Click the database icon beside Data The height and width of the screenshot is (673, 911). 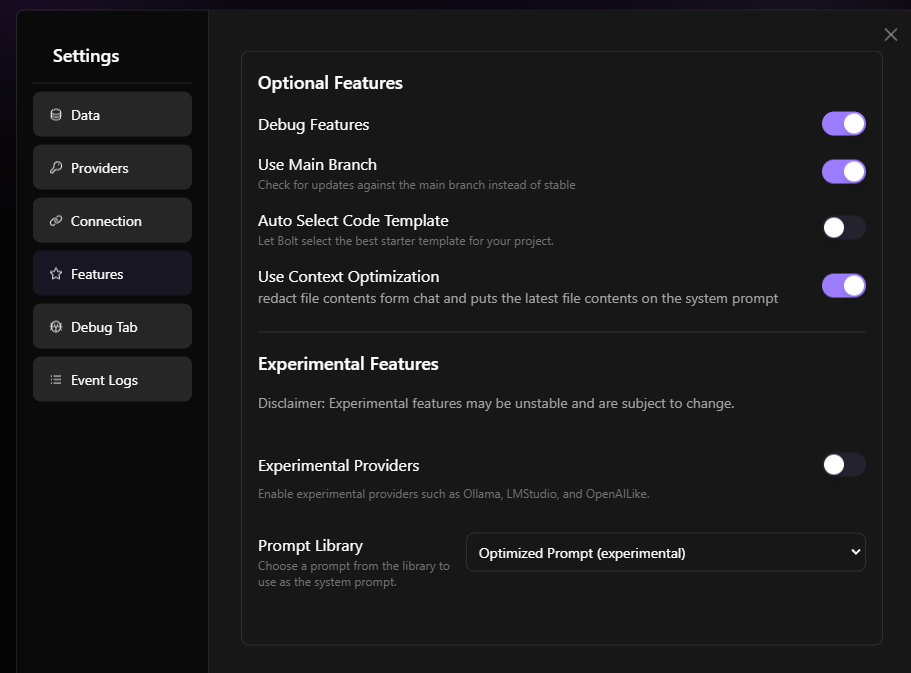click(56, 115)
